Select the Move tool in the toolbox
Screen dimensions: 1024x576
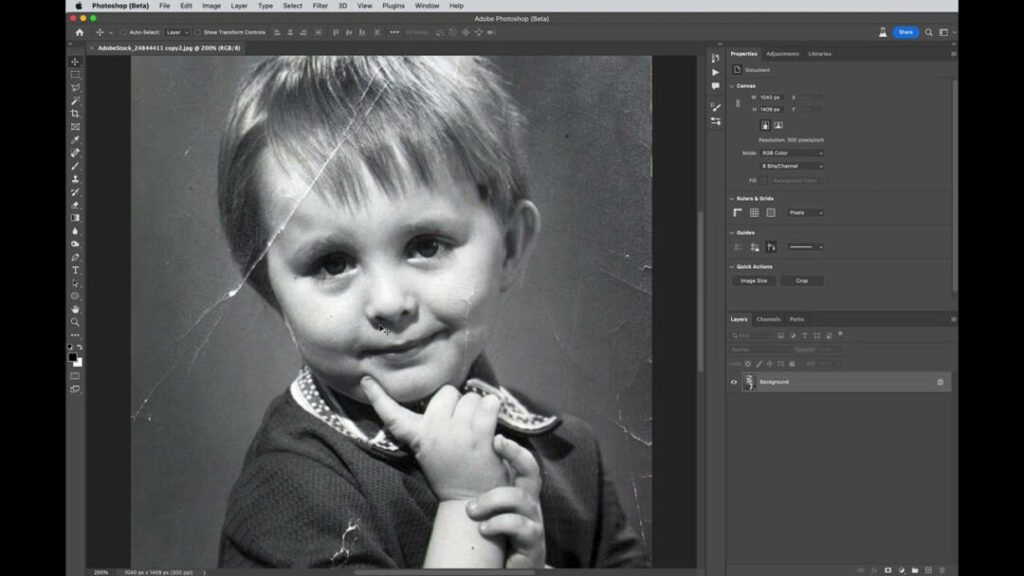tap(75, 61)
